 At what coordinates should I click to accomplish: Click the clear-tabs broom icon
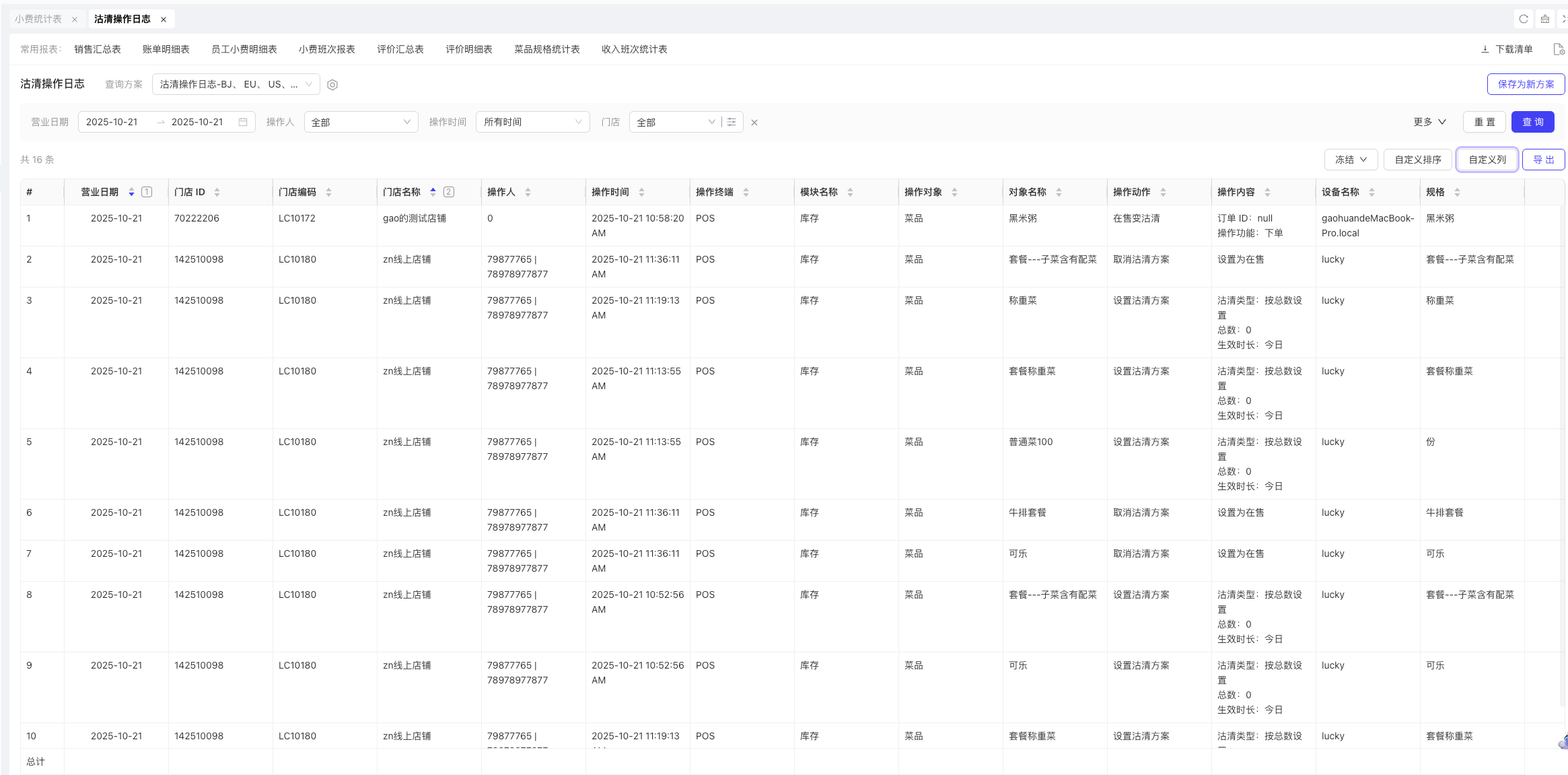(1545, 19)
